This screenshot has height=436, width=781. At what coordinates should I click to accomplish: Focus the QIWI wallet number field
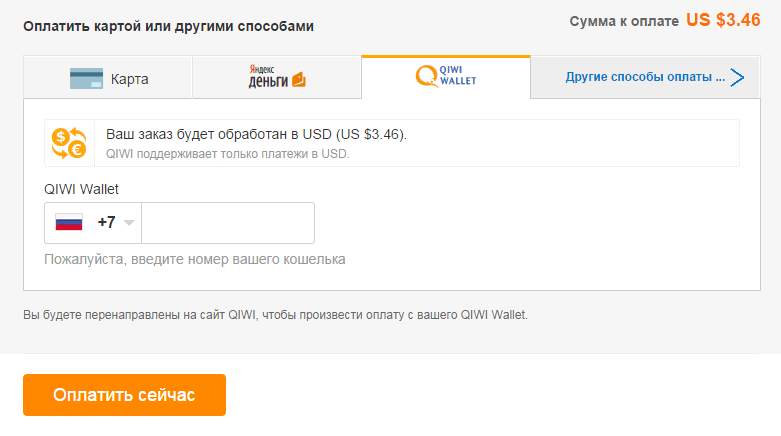tap(228, 223)
